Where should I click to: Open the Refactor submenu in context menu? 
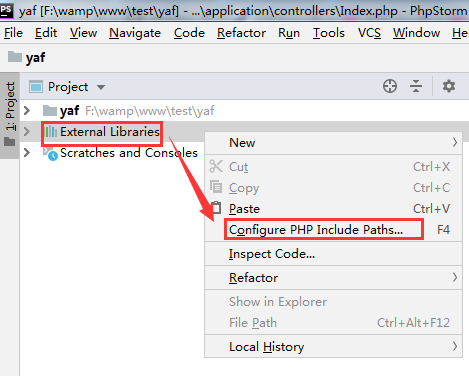(333, 278)
